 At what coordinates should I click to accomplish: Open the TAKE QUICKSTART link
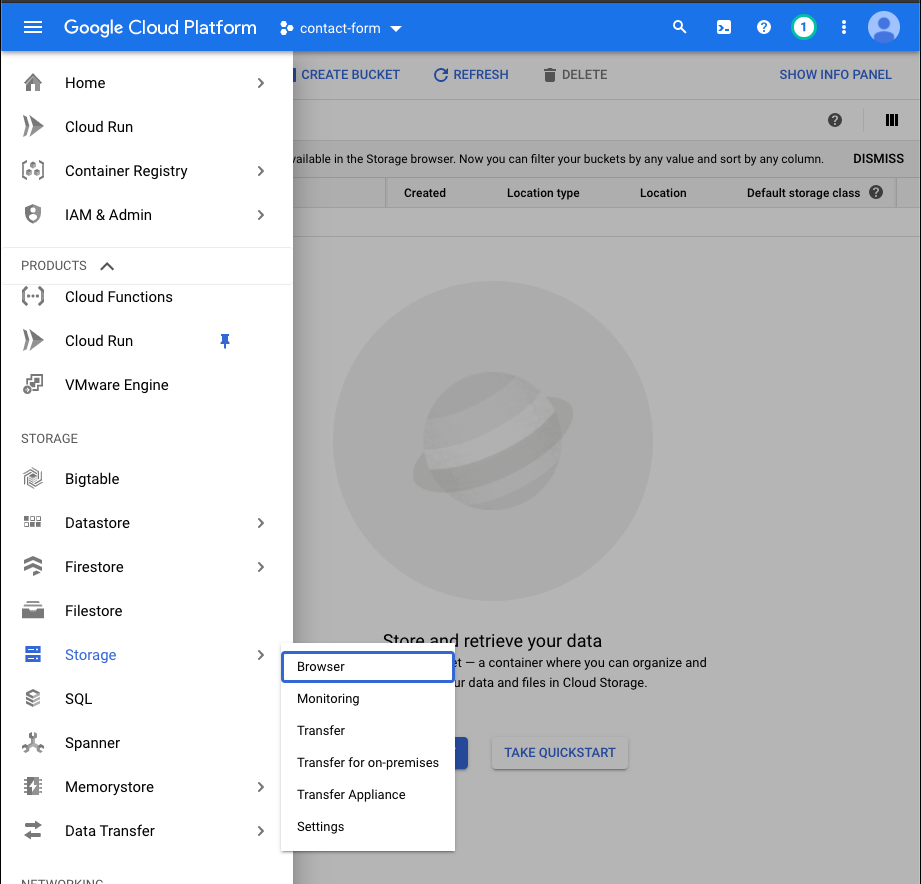559,753
